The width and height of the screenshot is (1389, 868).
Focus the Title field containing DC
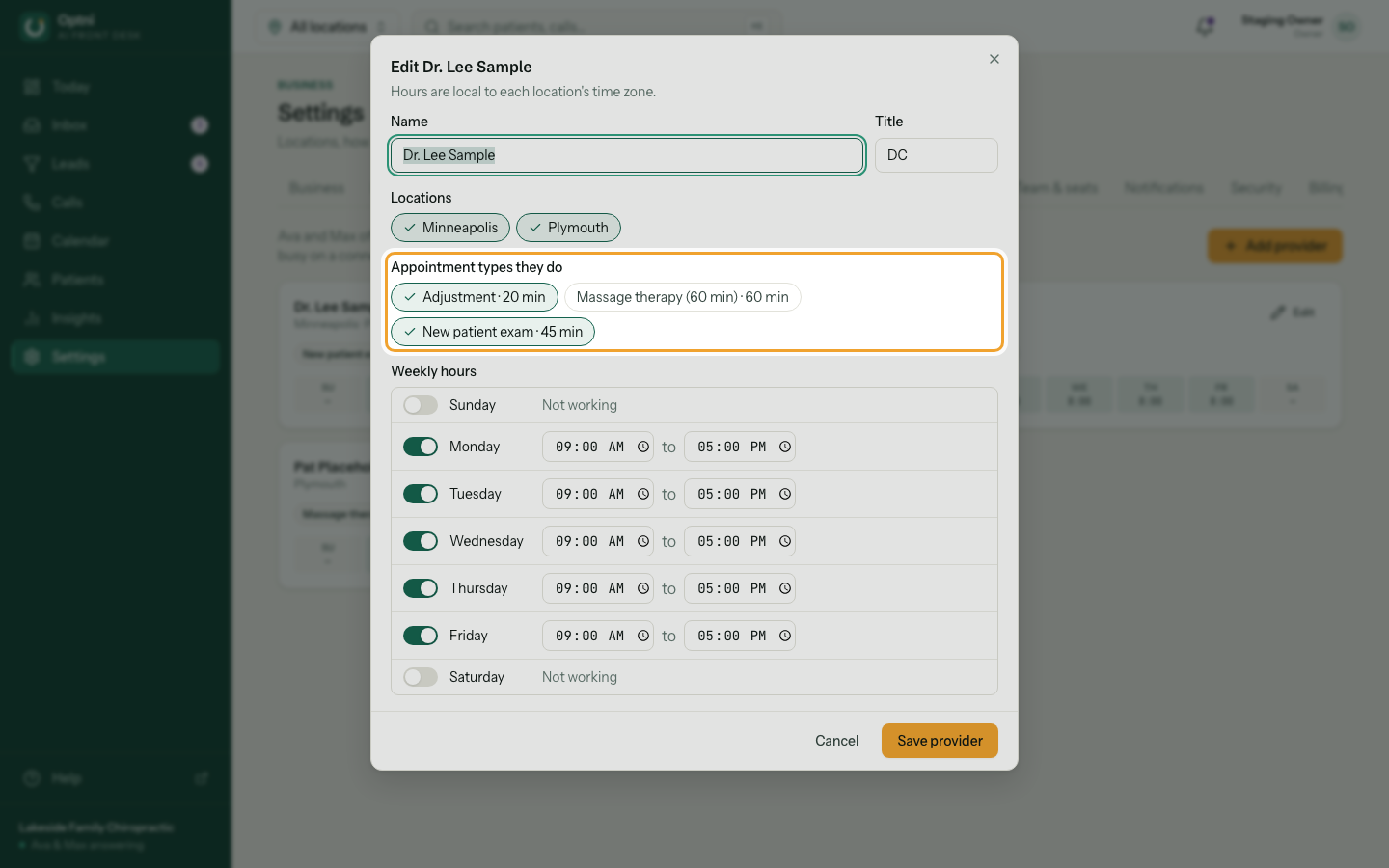937,155
